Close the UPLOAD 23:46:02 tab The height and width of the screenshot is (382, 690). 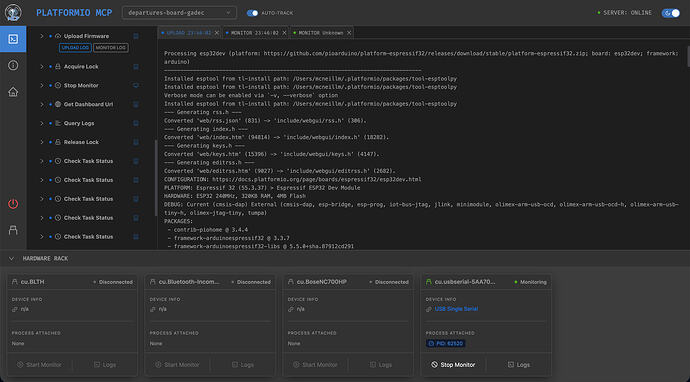(x=217, y=33)
